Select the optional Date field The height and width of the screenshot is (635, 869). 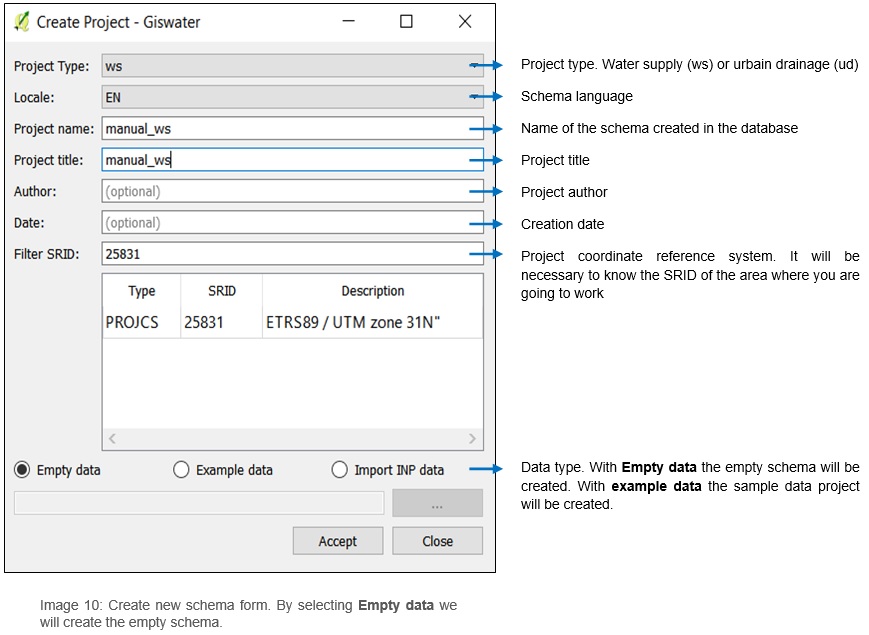292,223
